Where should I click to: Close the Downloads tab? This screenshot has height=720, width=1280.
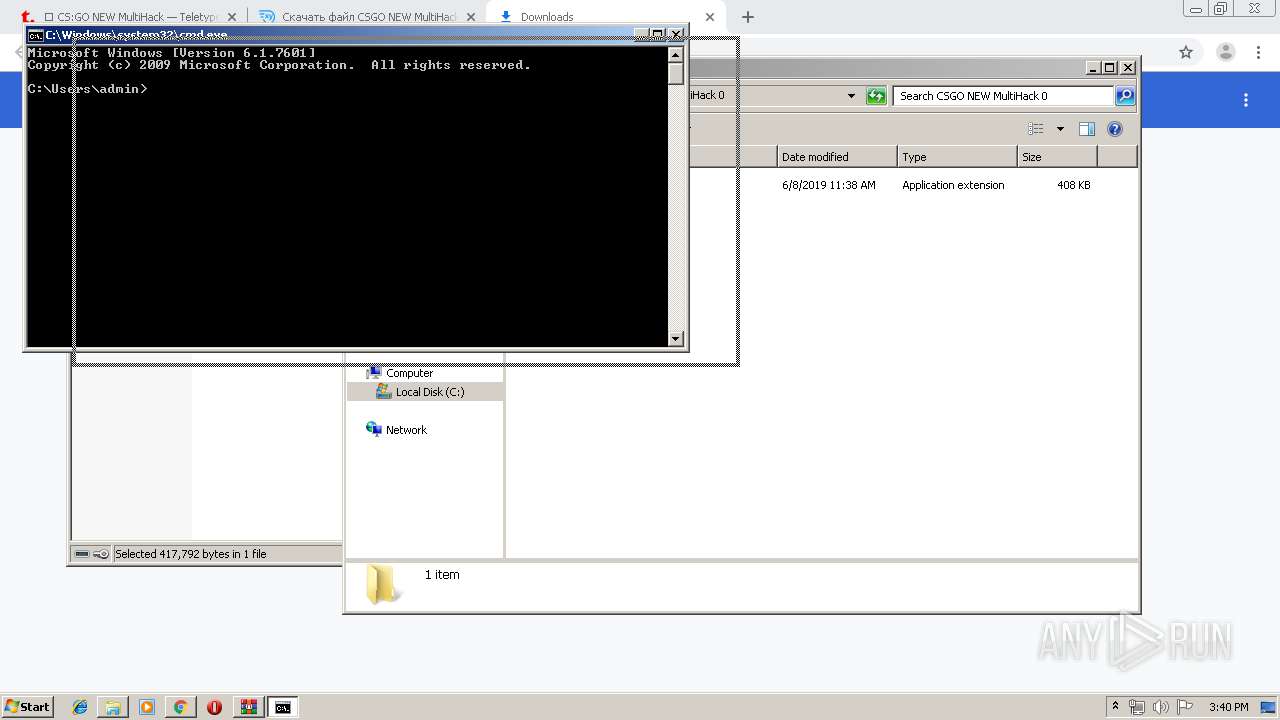coord(710,17)
